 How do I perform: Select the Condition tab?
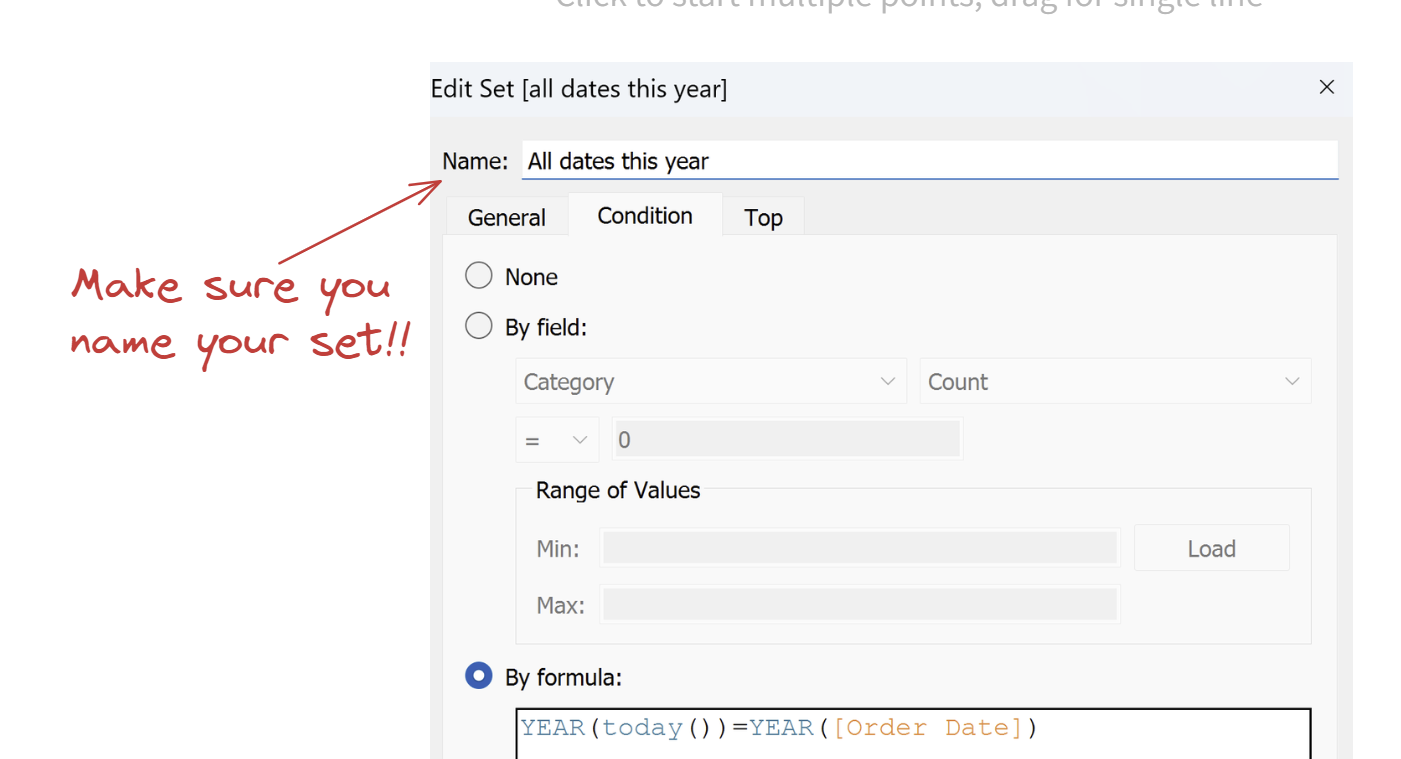coord(645,216)
